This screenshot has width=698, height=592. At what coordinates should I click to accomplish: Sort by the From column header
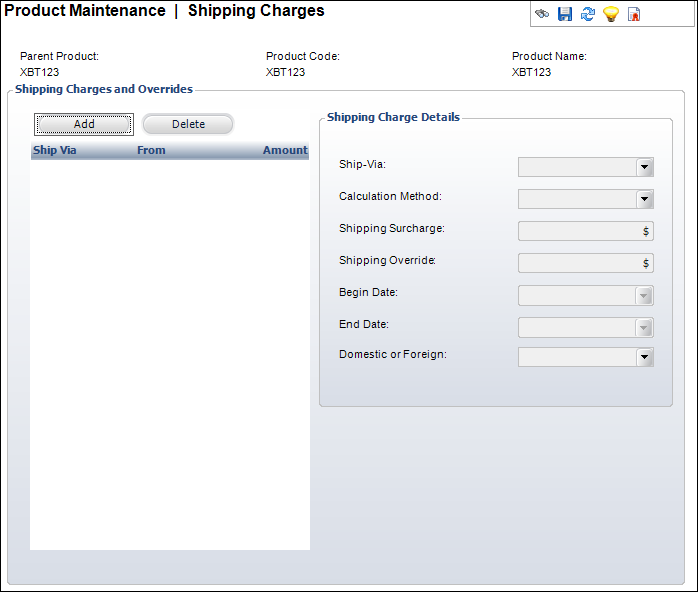(x=151, y=150)
